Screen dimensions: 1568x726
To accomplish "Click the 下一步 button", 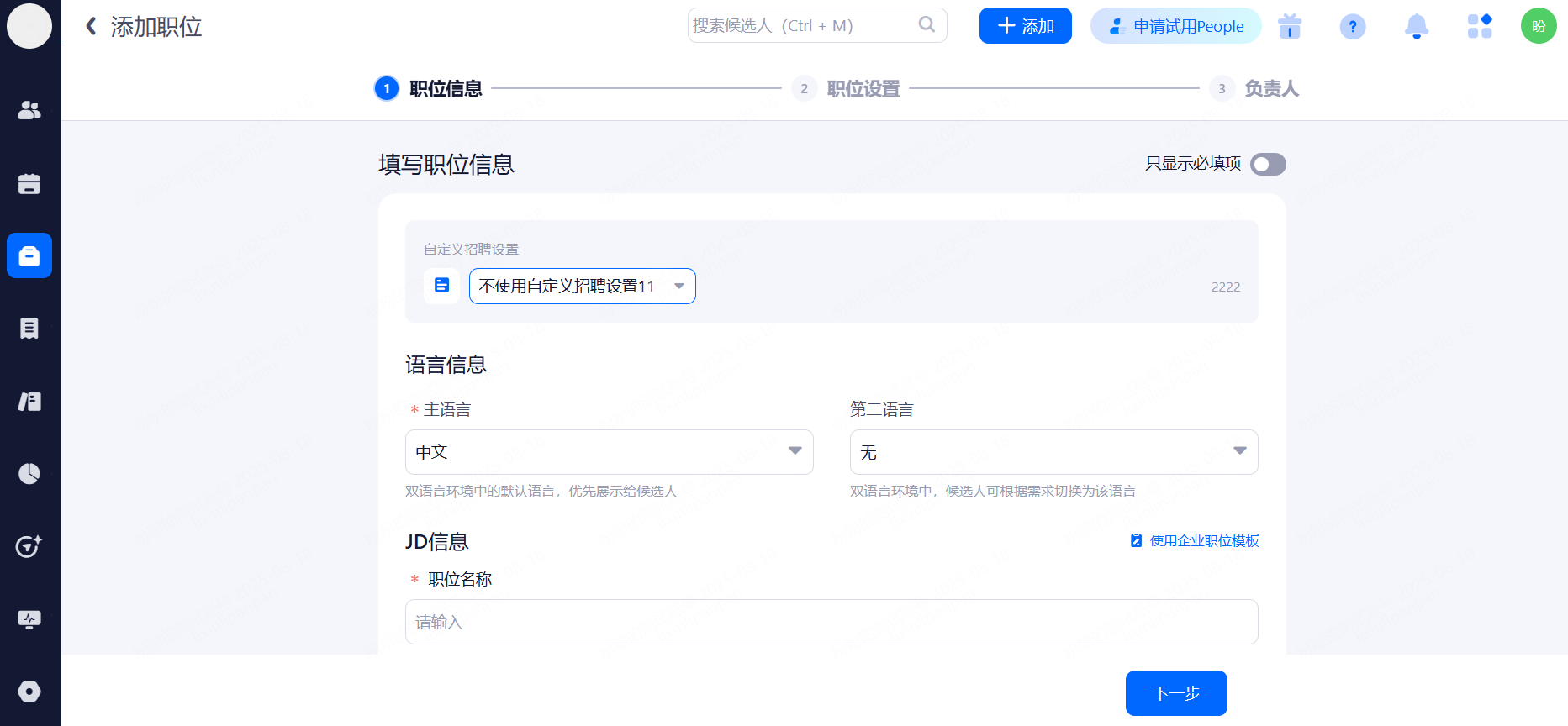I will pyautogui.click(x=1175, y=693).
